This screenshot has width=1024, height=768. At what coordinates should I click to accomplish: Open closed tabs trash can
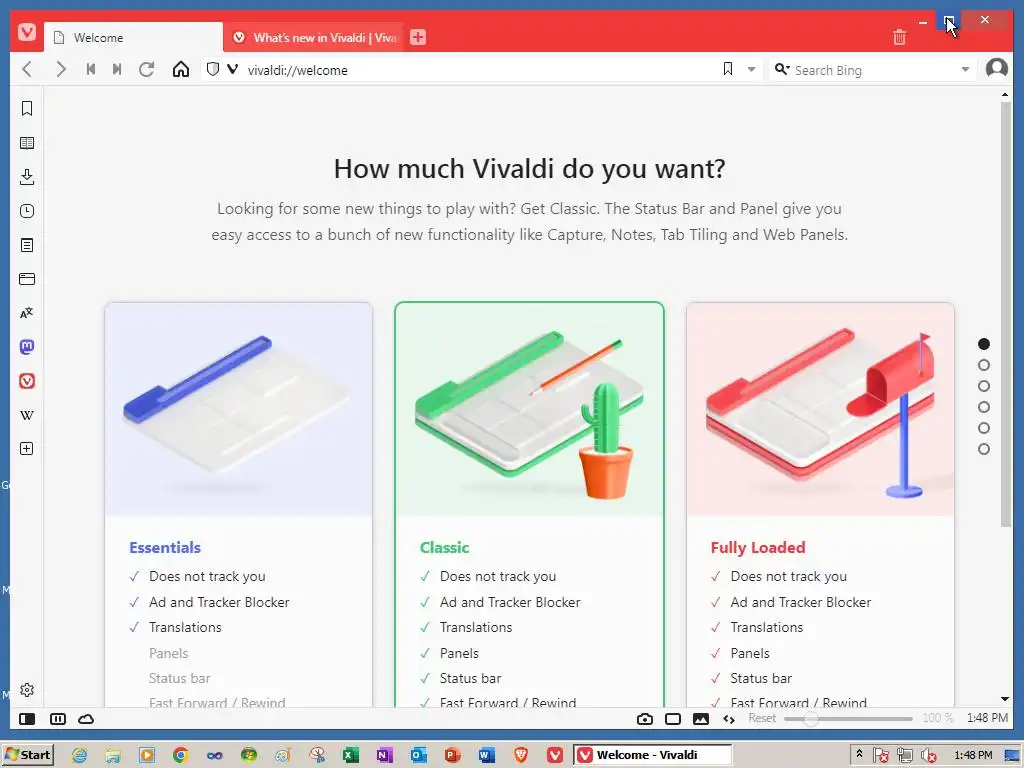[x=899, y=37]
